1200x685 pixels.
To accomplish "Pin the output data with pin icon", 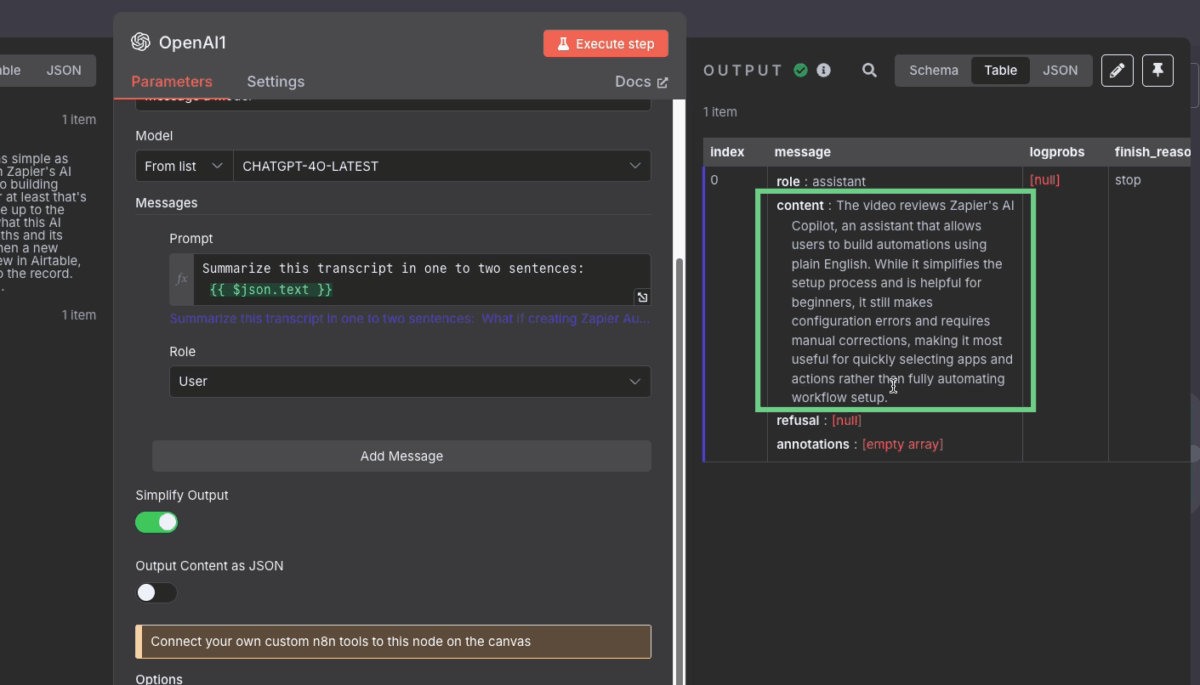I will 1158,70.
